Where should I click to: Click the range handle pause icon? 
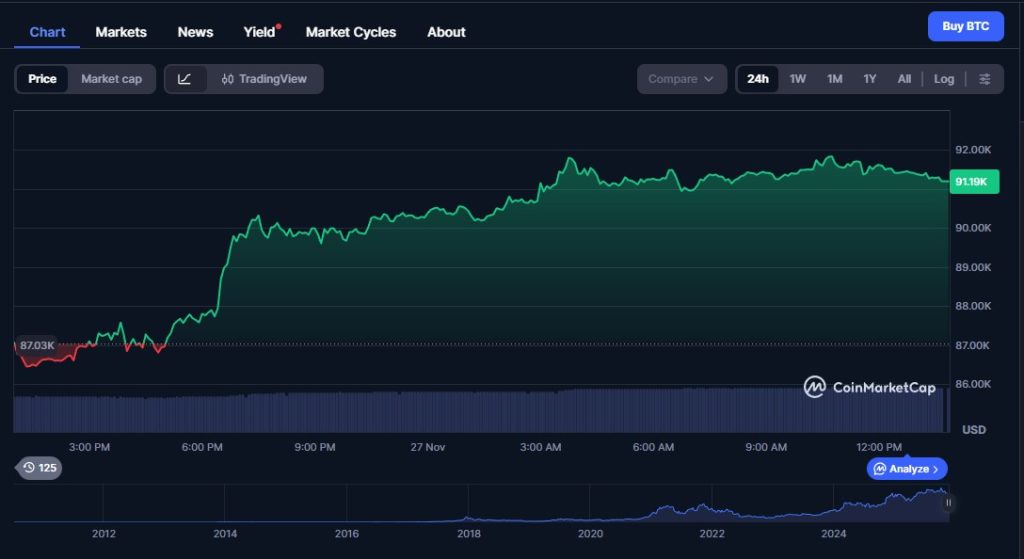[948, 503]
